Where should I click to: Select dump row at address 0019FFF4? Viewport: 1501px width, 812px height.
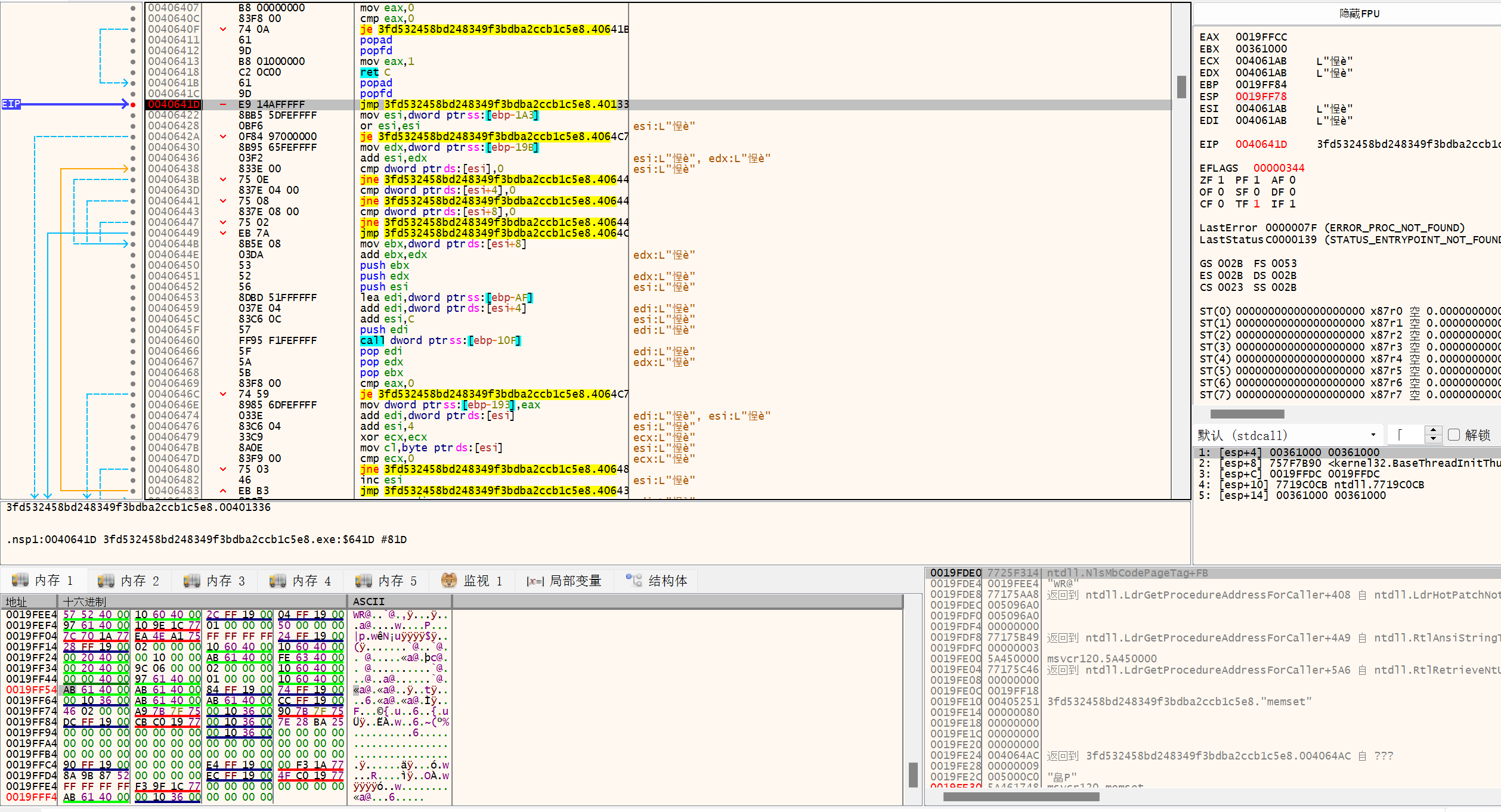pyautogui.click(x=227, y=797)
